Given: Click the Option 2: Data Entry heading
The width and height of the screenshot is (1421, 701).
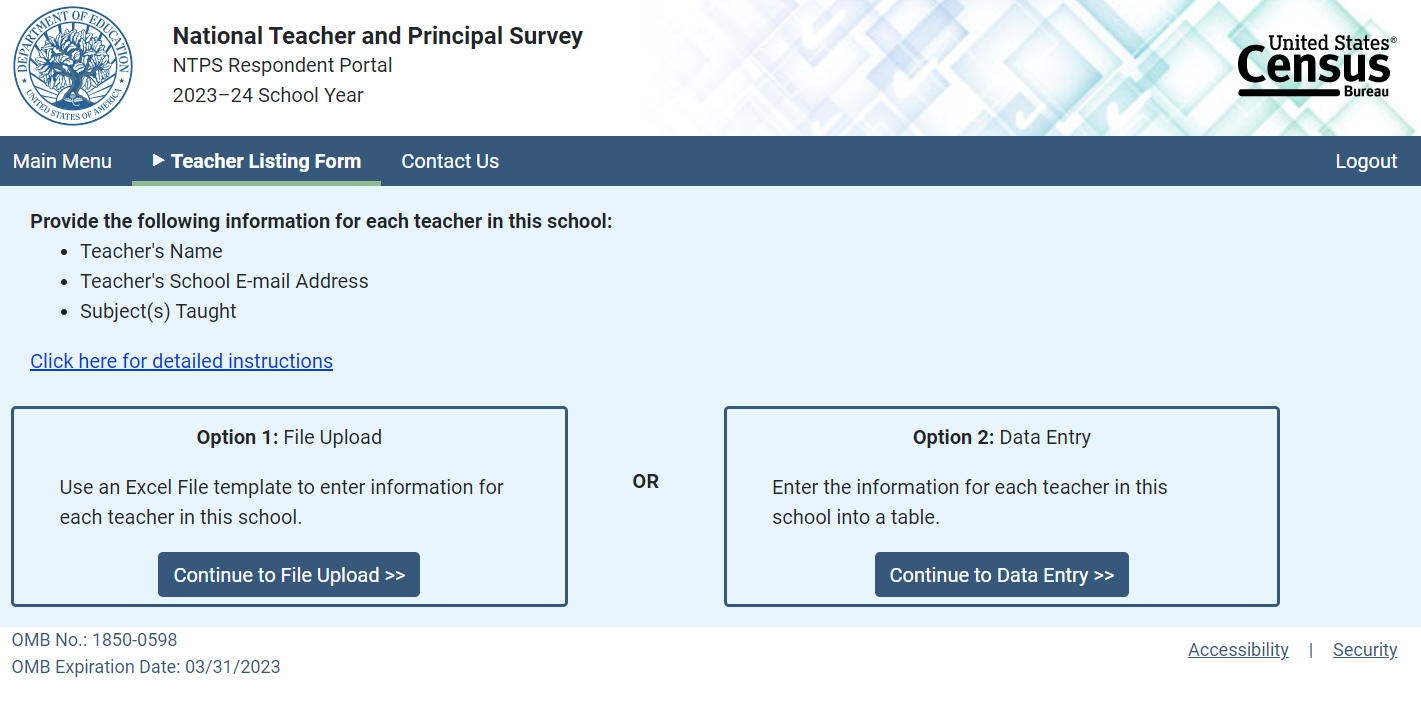Looking at the screenshot, I should (1001, 437).
